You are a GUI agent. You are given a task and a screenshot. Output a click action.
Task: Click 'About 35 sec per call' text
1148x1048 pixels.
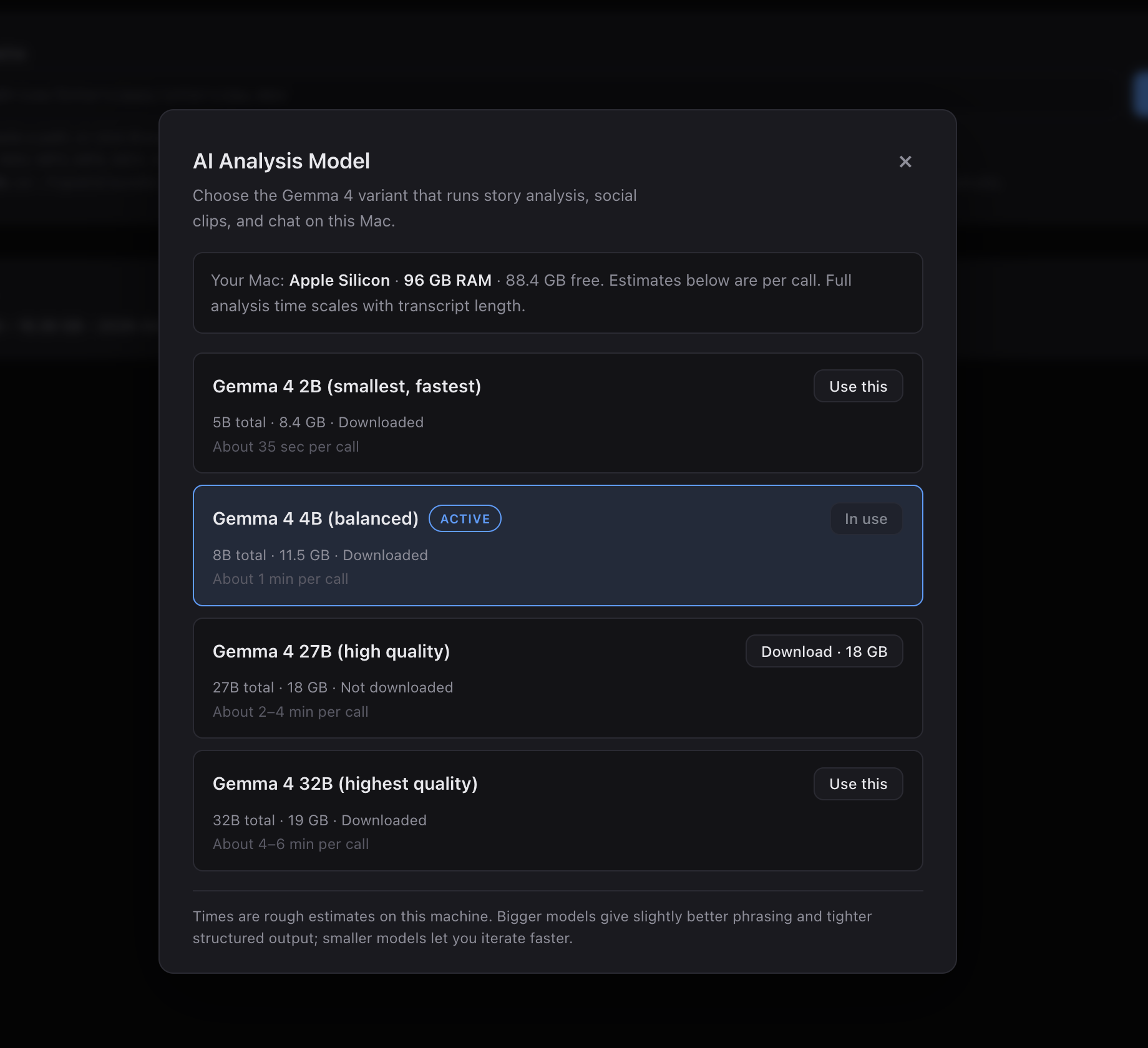click(x=286, y=447)
